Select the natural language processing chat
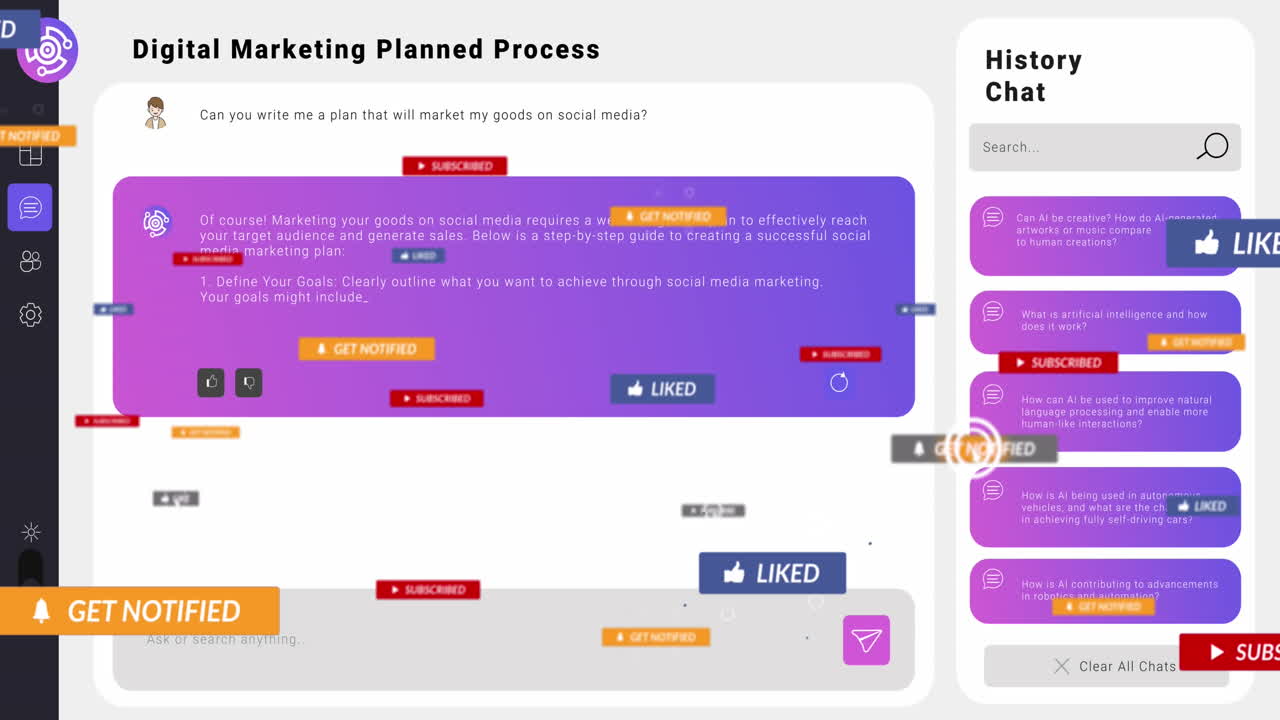The image size is (1280, 720). pos(1105,411)
